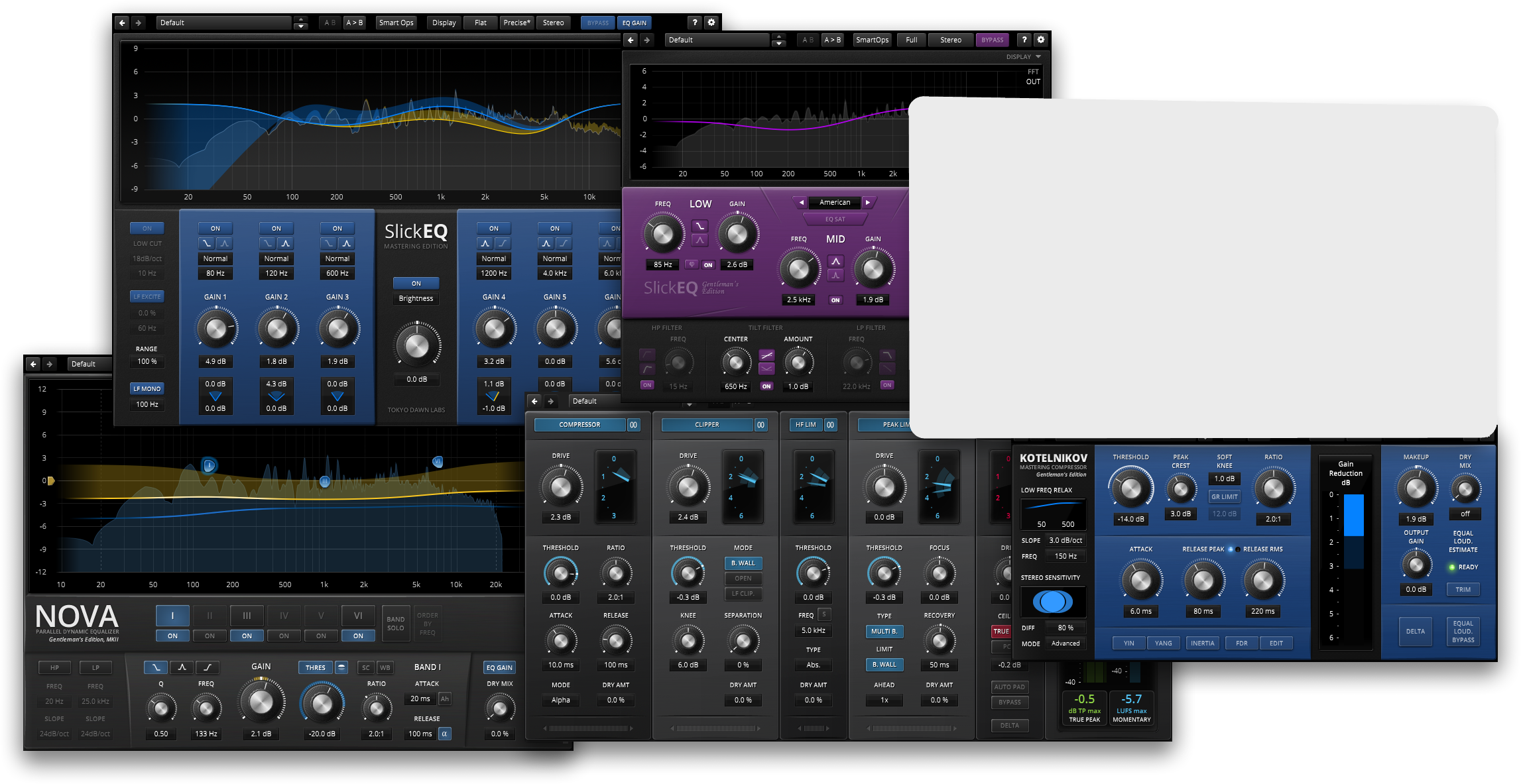This screenshot has width=1521, height=784.
Task: Open the Brightness output dropdown in SlickEQ Mastering
Action: pos(416,298)
